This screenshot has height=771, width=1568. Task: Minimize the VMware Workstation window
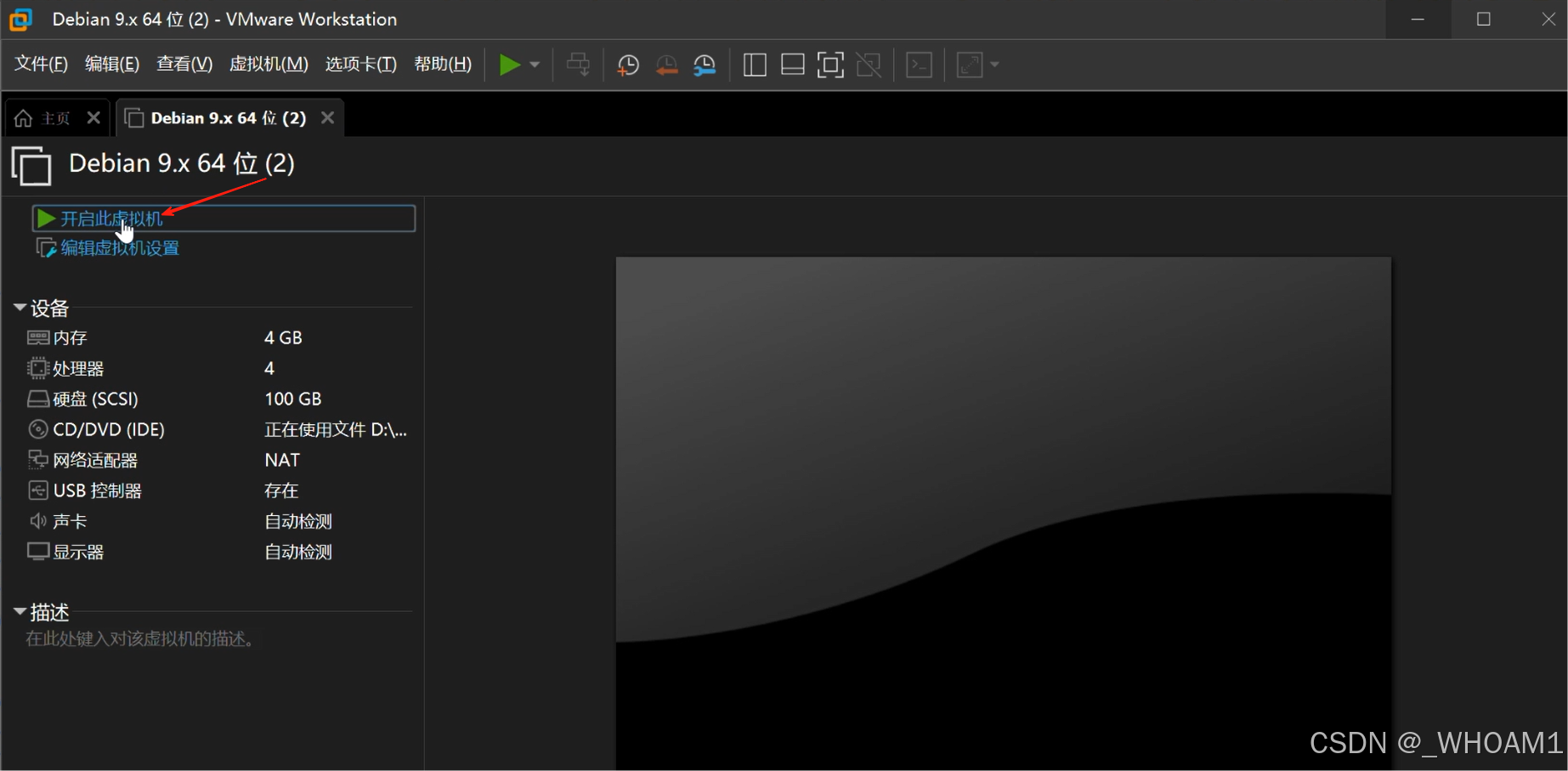[1418, 20]
